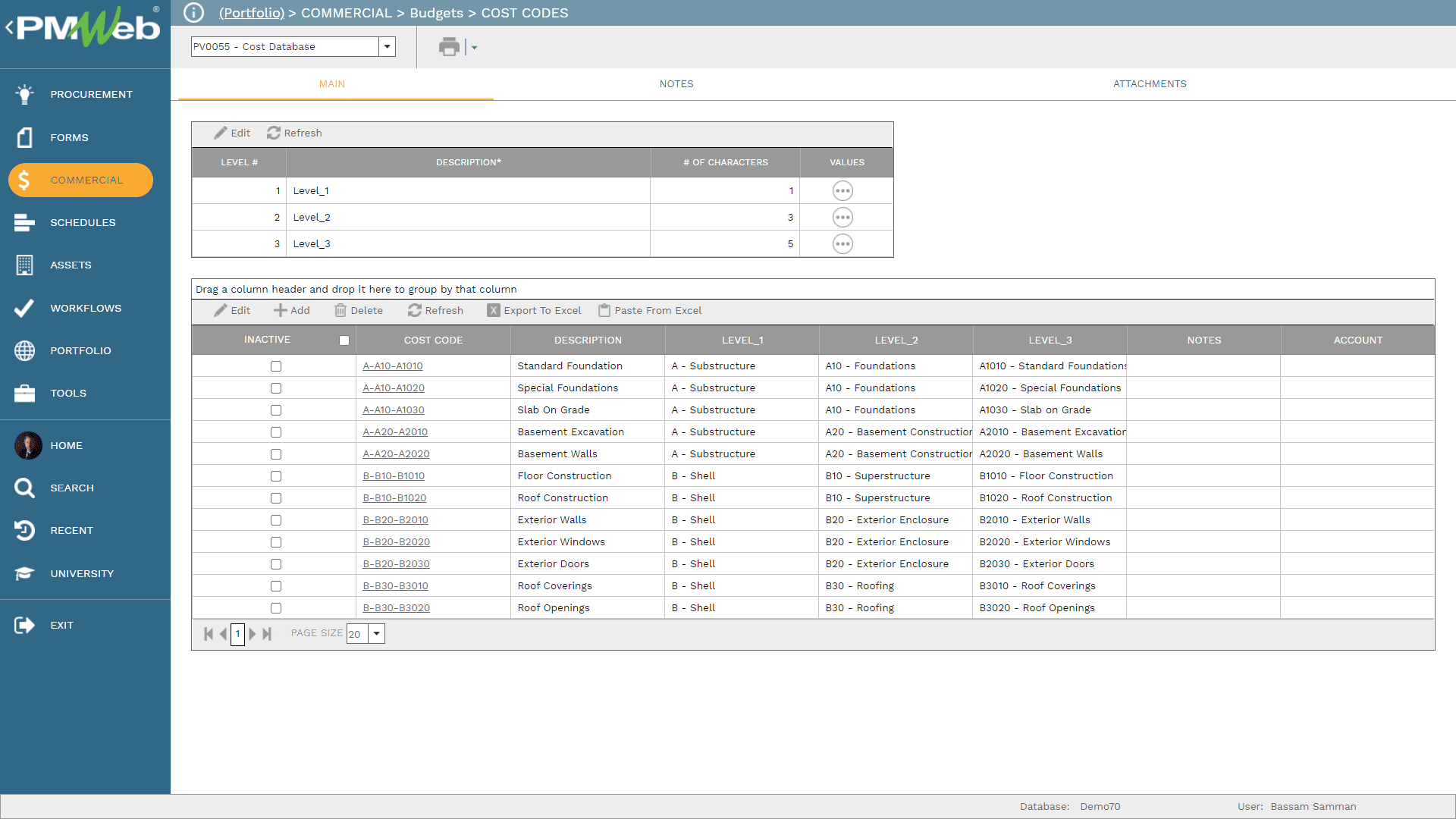This screenshot has height=819, width=1456.
Task: Go to next page of grid
Action: tap(253, 634)
